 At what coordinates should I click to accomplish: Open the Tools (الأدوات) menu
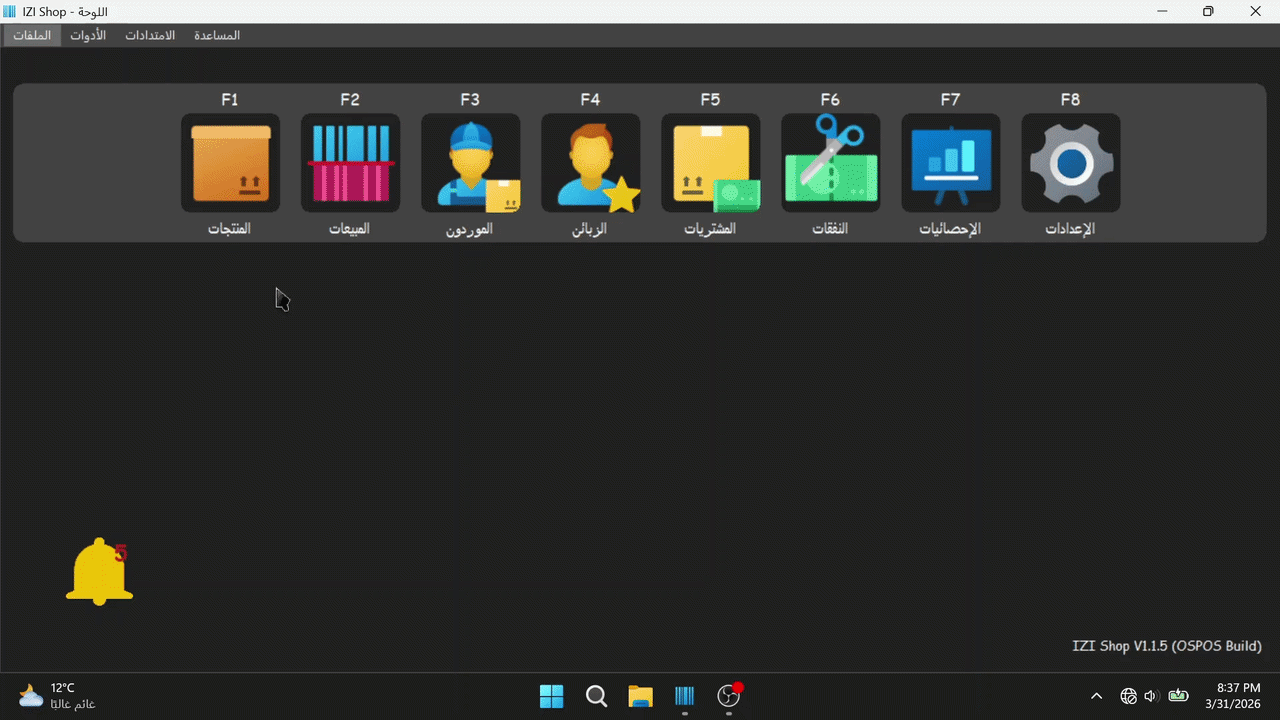(x=88, y=35)
